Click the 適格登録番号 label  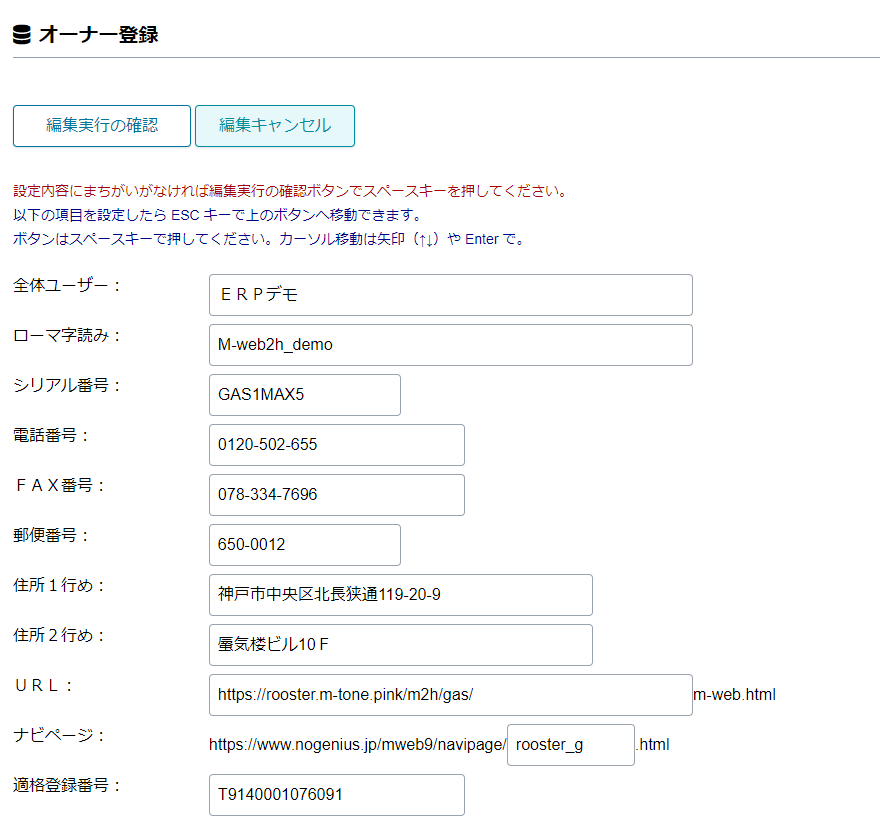pyautogui.click(x=67, y=785)
